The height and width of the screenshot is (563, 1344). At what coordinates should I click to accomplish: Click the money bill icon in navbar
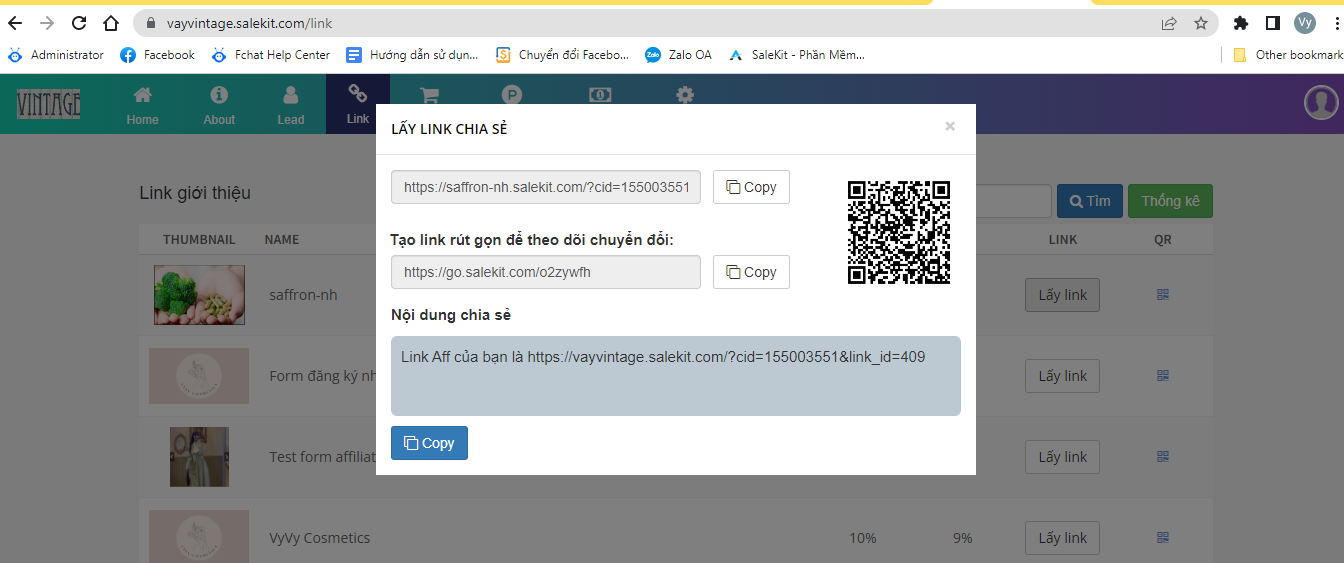click(x=599, y=95)
